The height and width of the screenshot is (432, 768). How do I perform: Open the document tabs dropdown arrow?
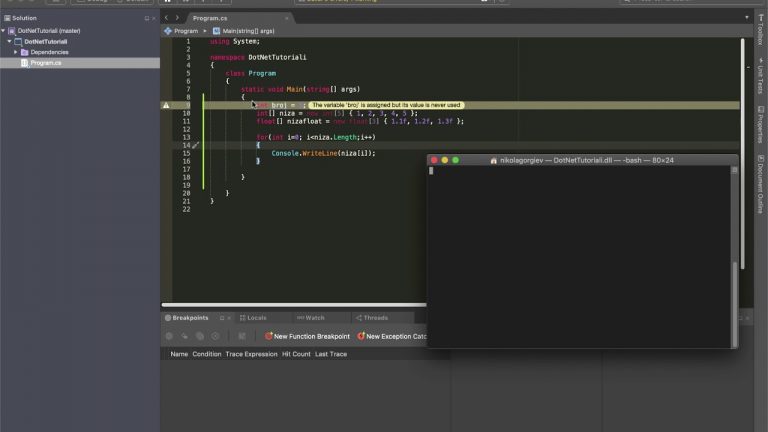click(x=747, y=18)
